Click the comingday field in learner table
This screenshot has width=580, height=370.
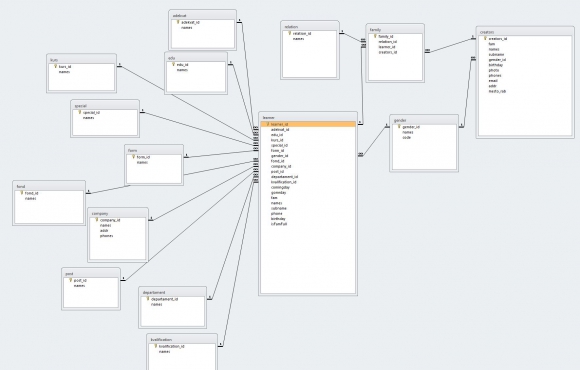click(280, 187)
